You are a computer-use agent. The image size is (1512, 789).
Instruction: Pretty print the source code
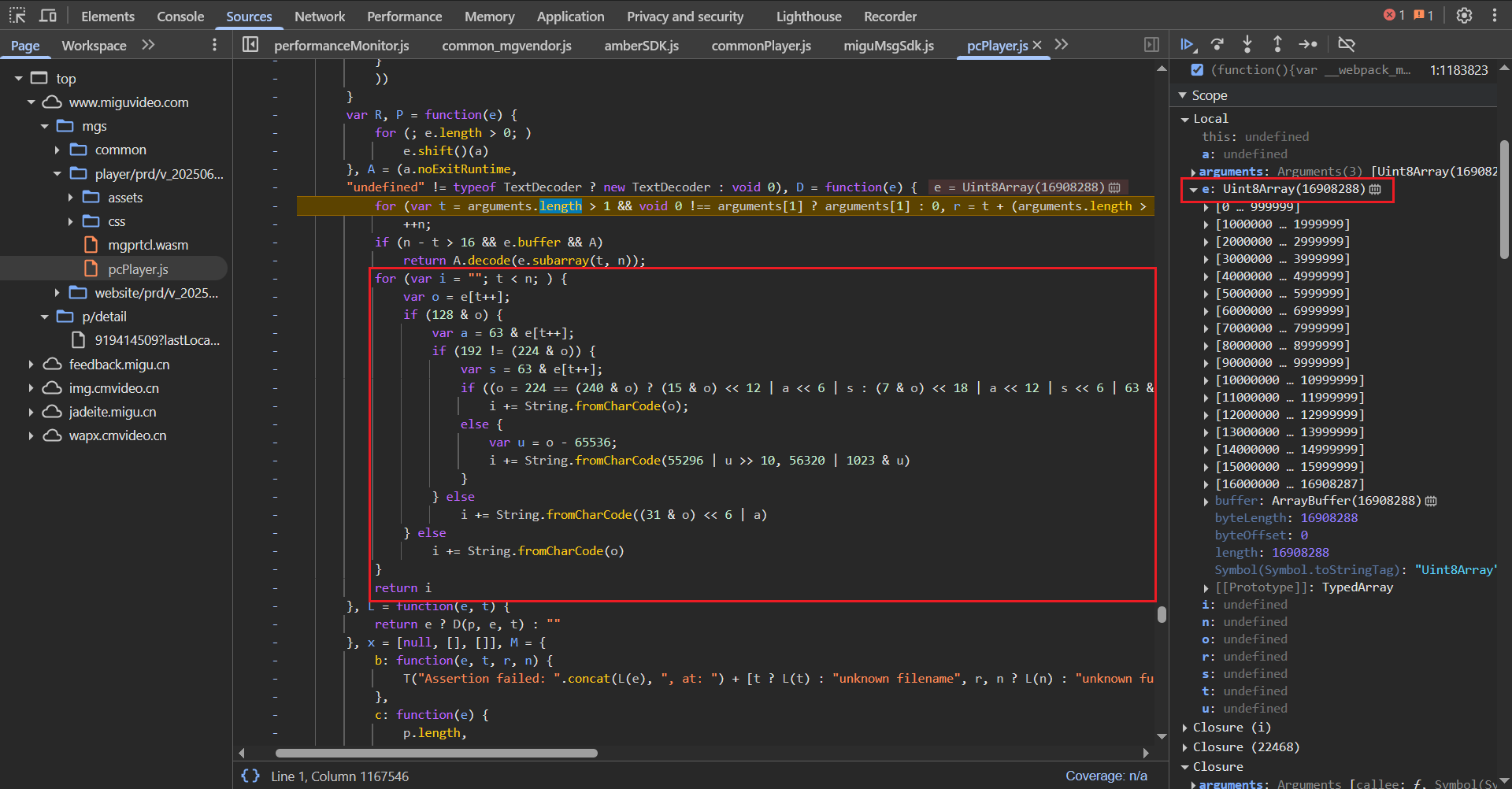[250, 776]
